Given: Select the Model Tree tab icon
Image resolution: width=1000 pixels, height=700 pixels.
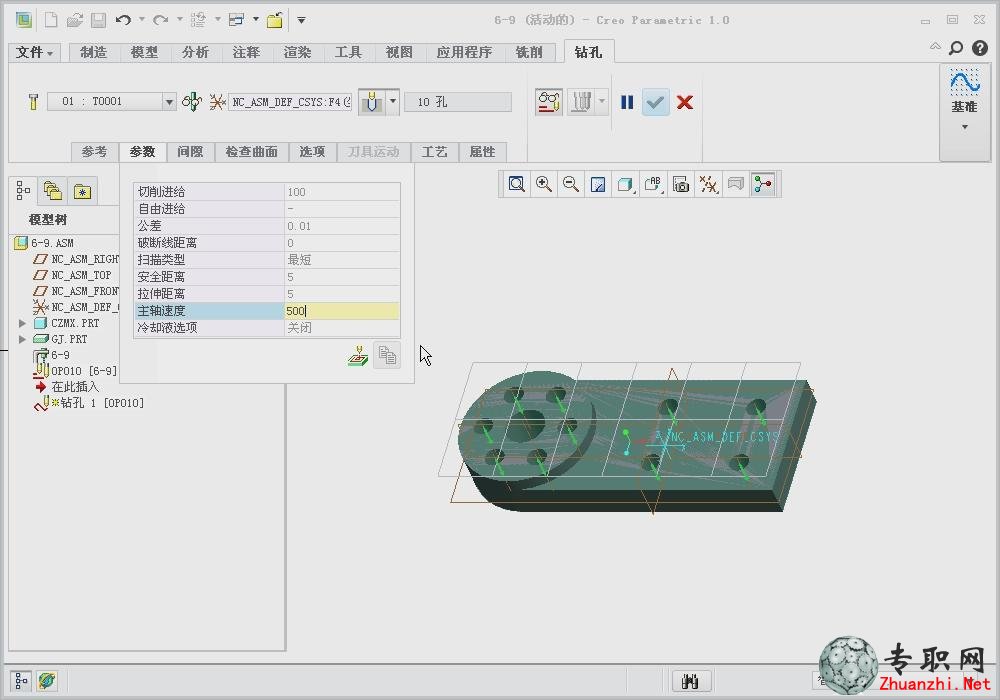Looking at the screenshot, I should (x=24, y=191).
